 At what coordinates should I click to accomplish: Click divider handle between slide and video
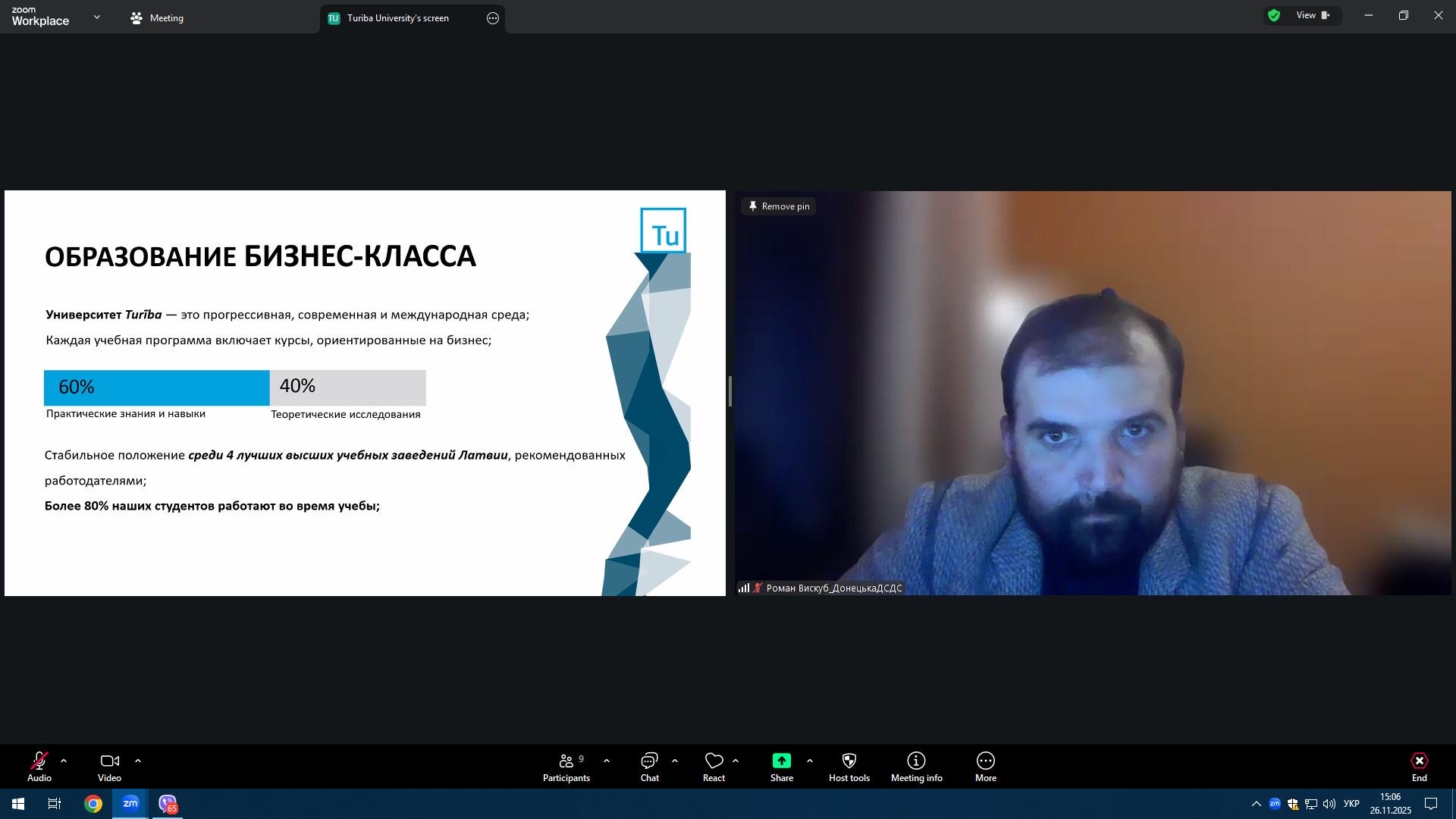coord(730,392)
